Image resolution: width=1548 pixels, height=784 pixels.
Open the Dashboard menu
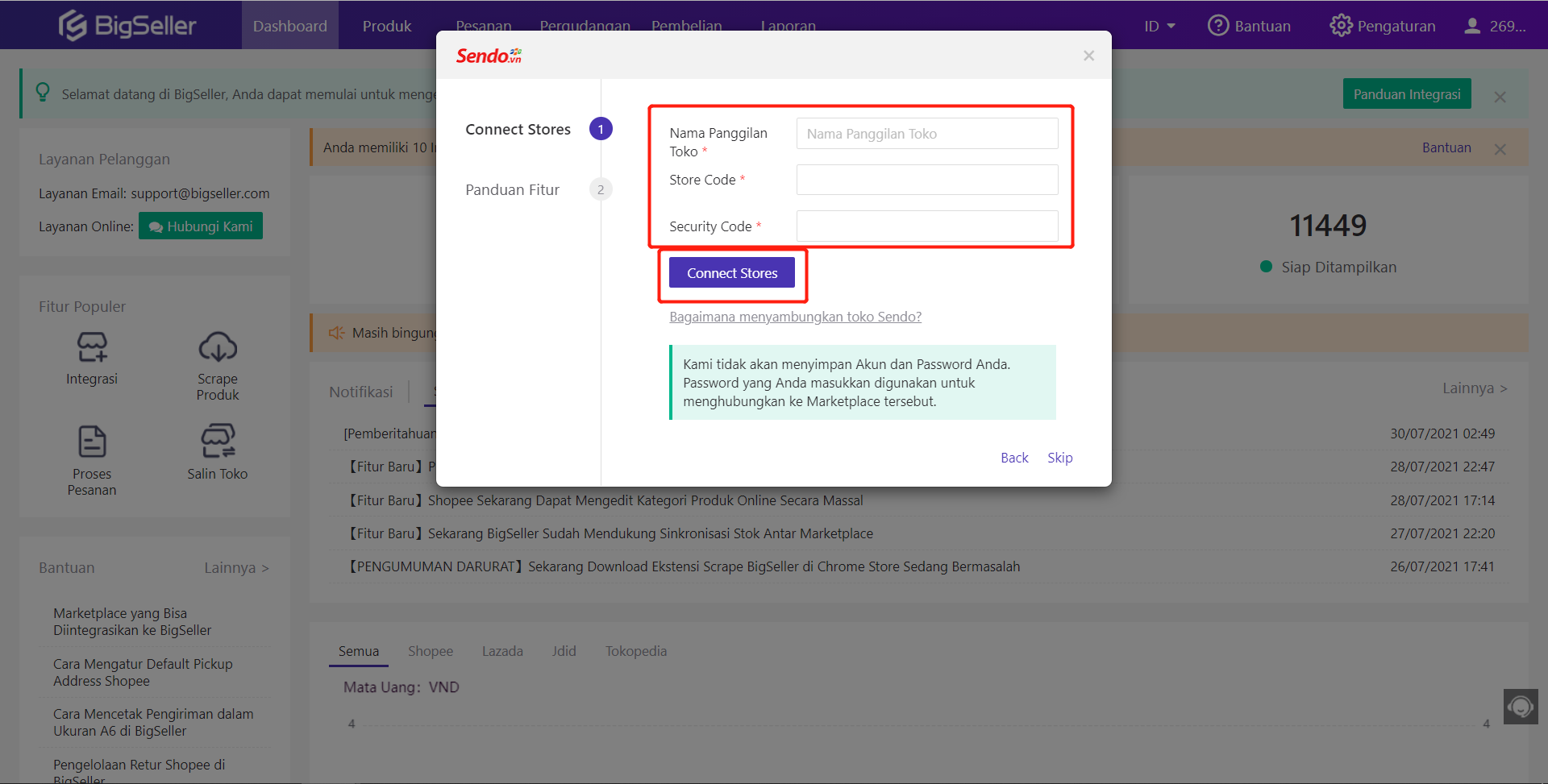(x=290, y=26)
